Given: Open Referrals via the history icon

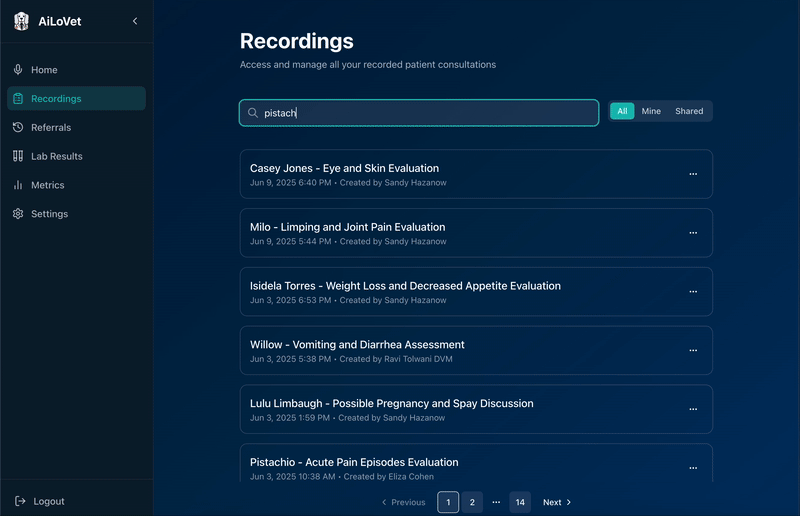Looking at the screenshot, I should pyautogui.click(x=18, y=127).
